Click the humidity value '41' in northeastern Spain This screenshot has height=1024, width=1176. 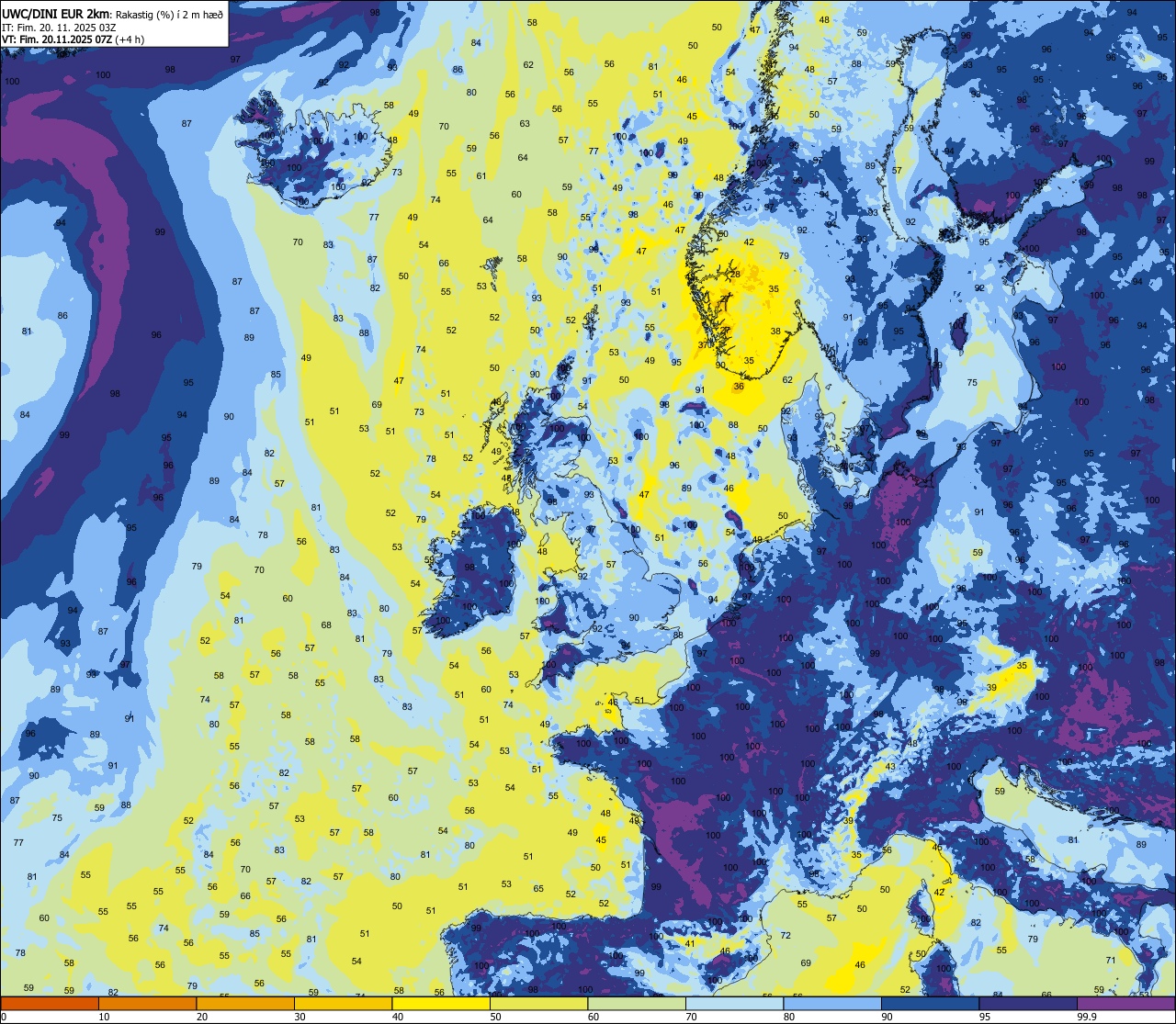[x=690, y=943]
